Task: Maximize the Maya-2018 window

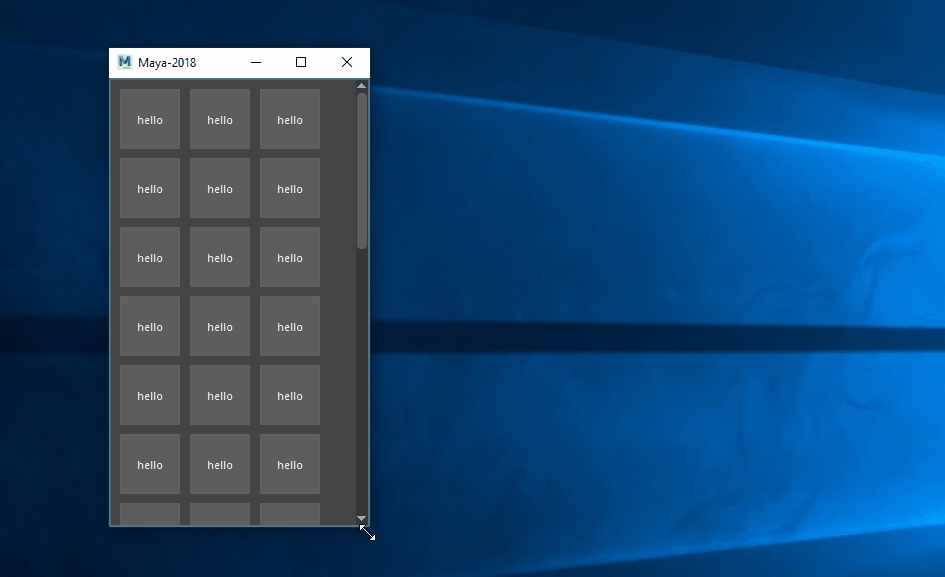Action: point(301,62)
